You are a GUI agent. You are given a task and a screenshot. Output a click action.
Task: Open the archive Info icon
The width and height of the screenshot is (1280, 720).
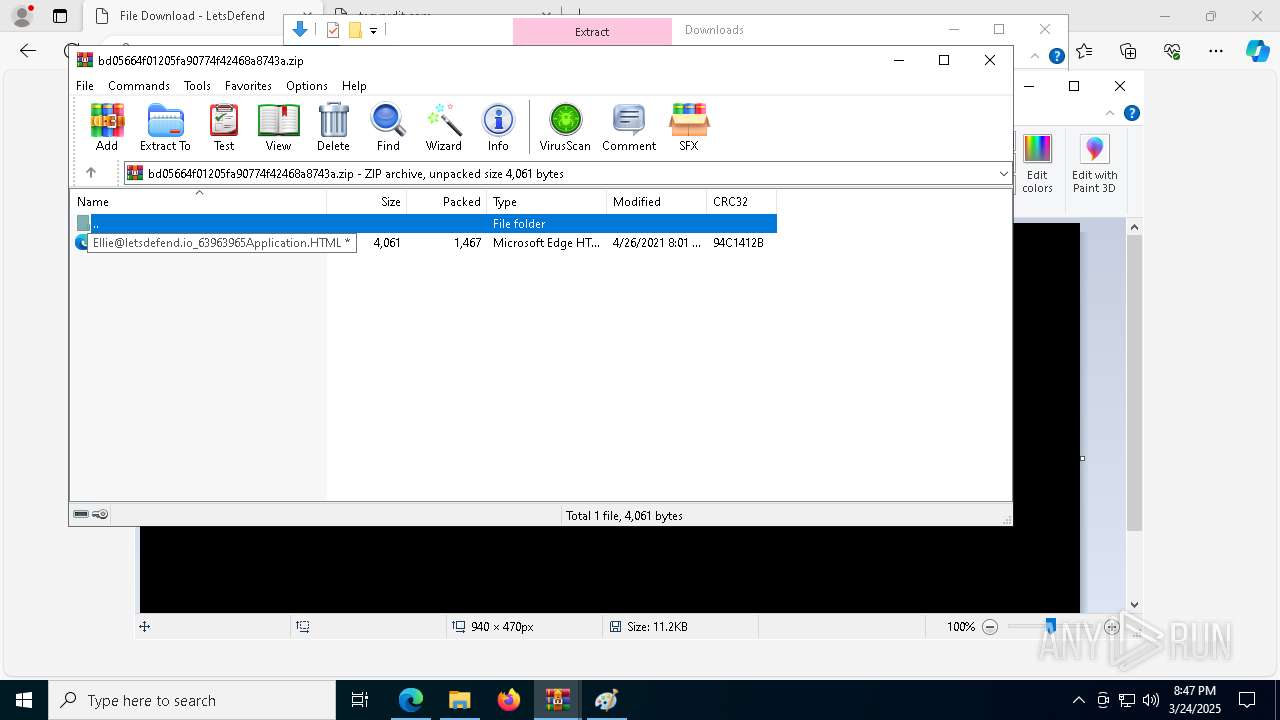coord(498,127)
